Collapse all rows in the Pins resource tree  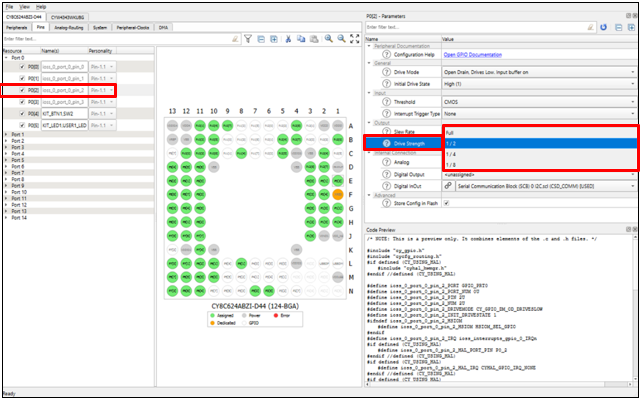(261, 39)
